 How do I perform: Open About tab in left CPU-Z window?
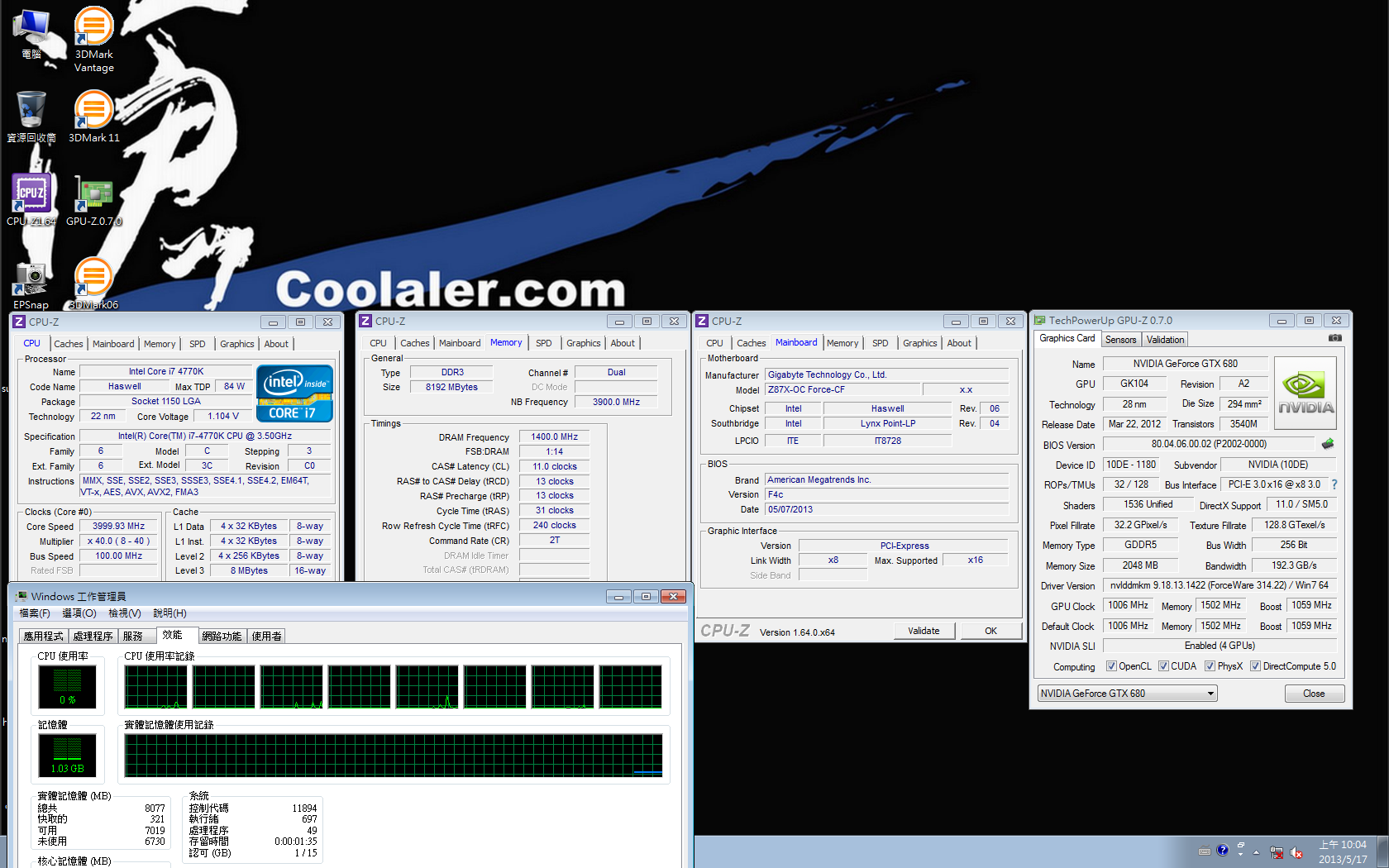[x=276, y=344]
